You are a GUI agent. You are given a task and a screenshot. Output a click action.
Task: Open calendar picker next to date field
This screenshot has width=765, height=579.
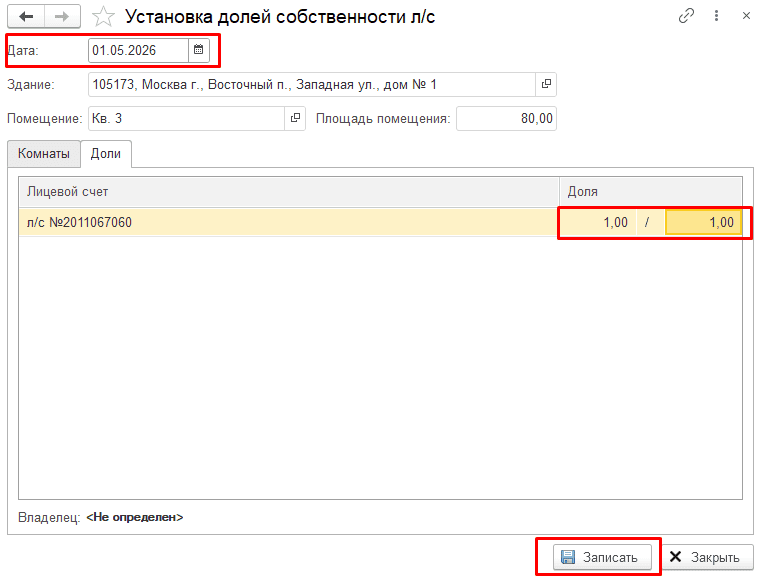point(199,50)
